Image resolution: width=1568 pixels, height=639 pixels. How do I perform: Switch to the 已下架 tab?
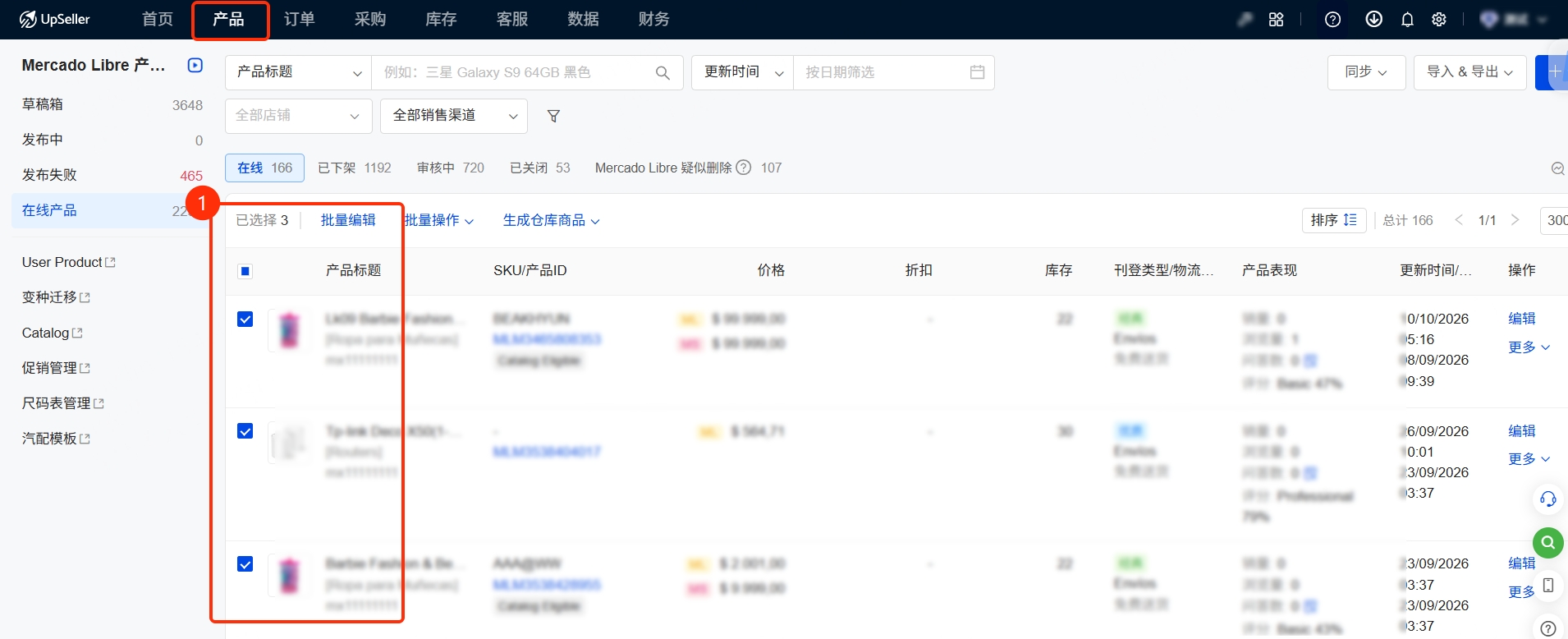coord(354,168)
